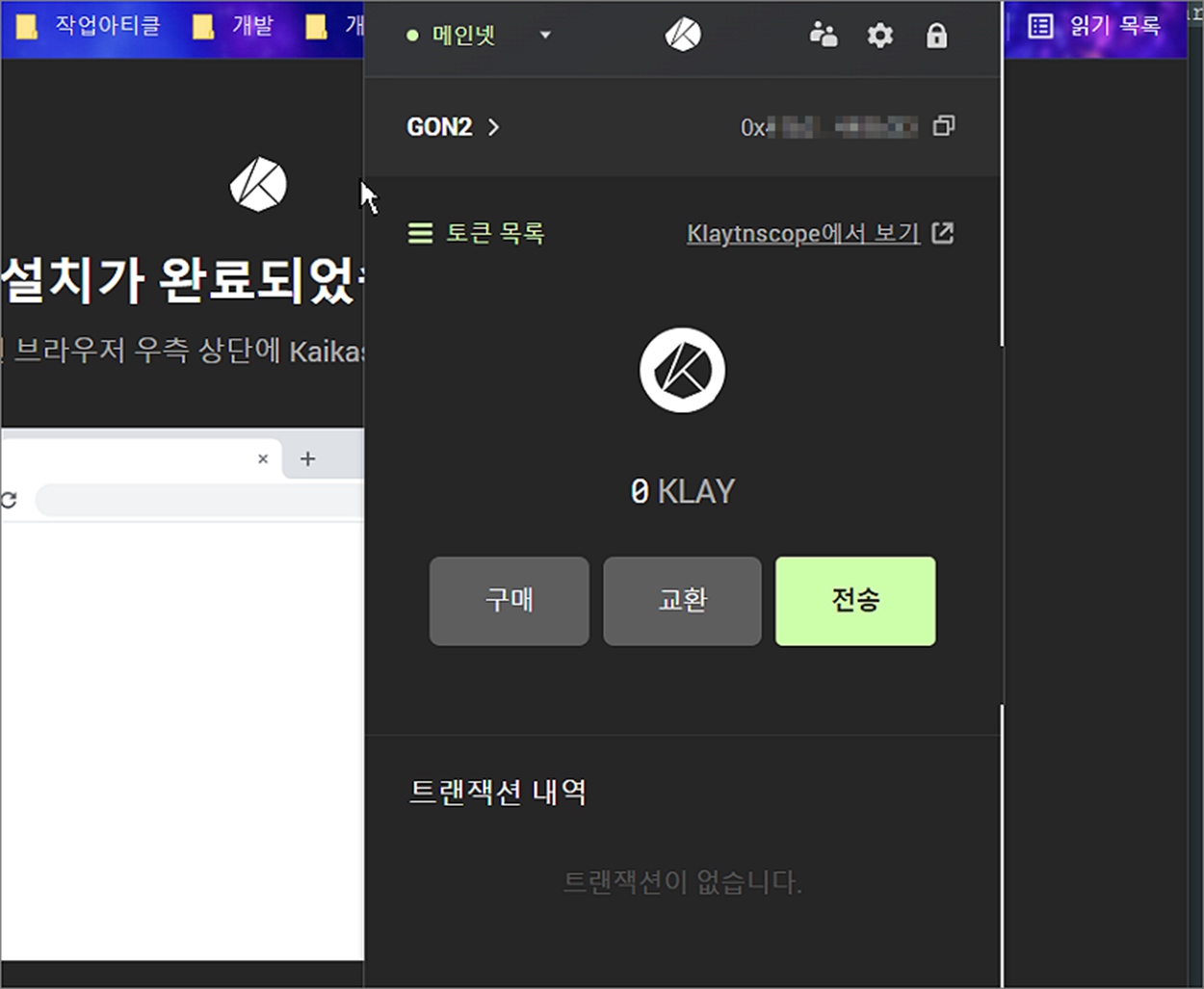Image resolution: width=1204 pixels, height=989 pixels.
Task: Close the tab in illustrated browser
Action: point(263,459)
